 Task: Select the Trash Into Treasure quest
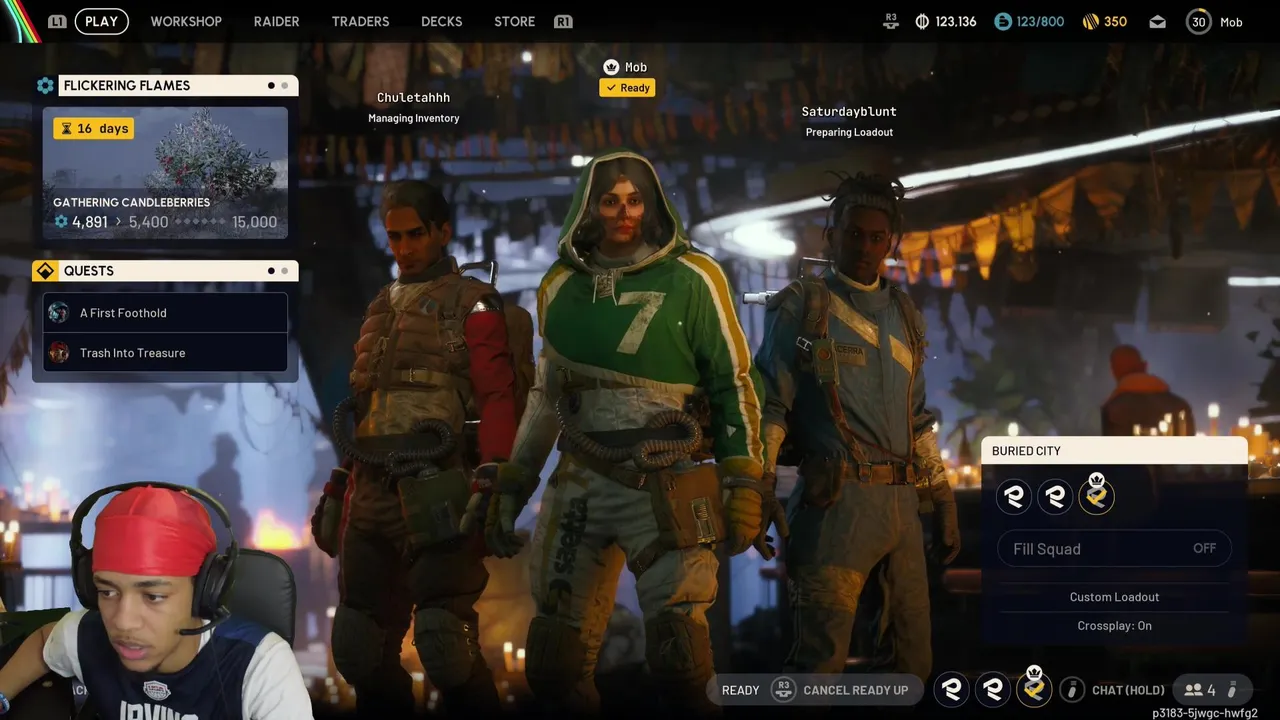166,353
